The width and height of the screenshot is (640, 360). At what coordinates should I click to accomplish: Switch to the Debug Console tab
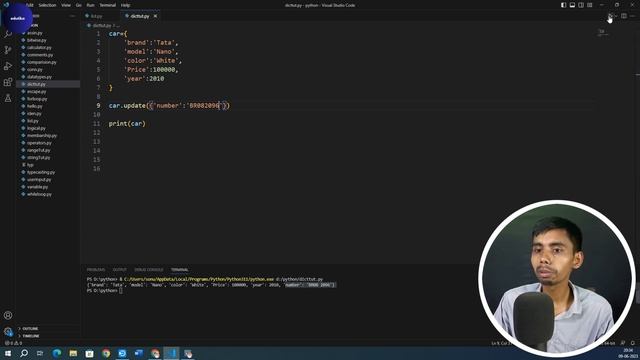tap(149, 270)
